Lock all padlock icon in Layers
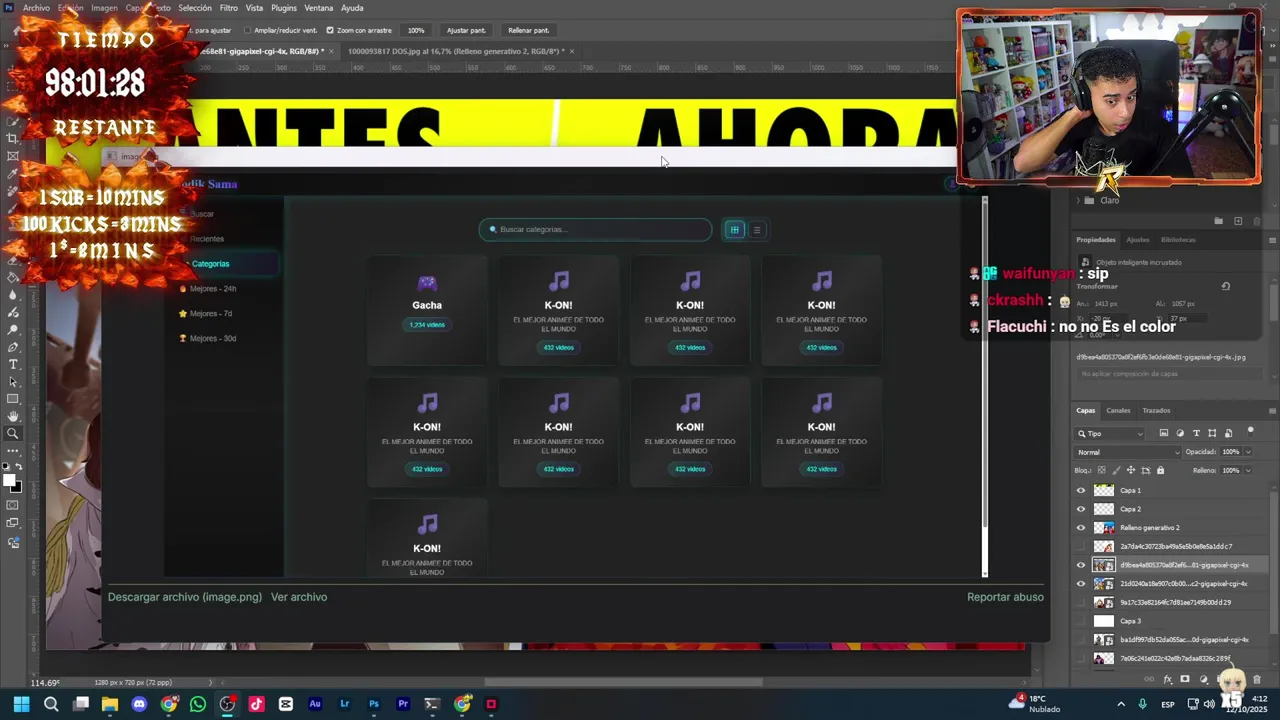The image size is (1280, 720). [1160, 470]
